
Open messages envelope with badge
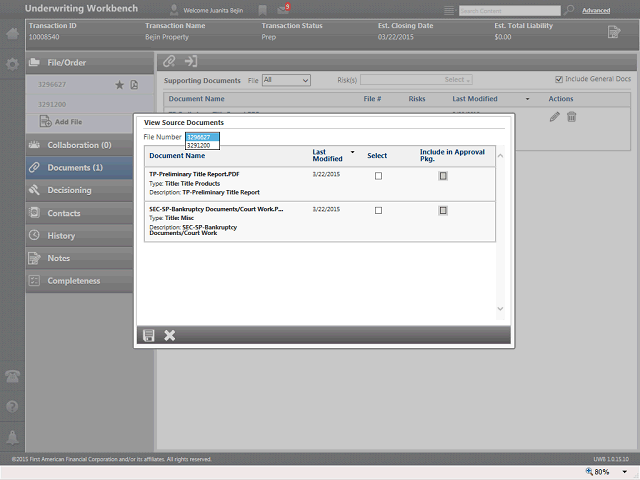(283, 9)
